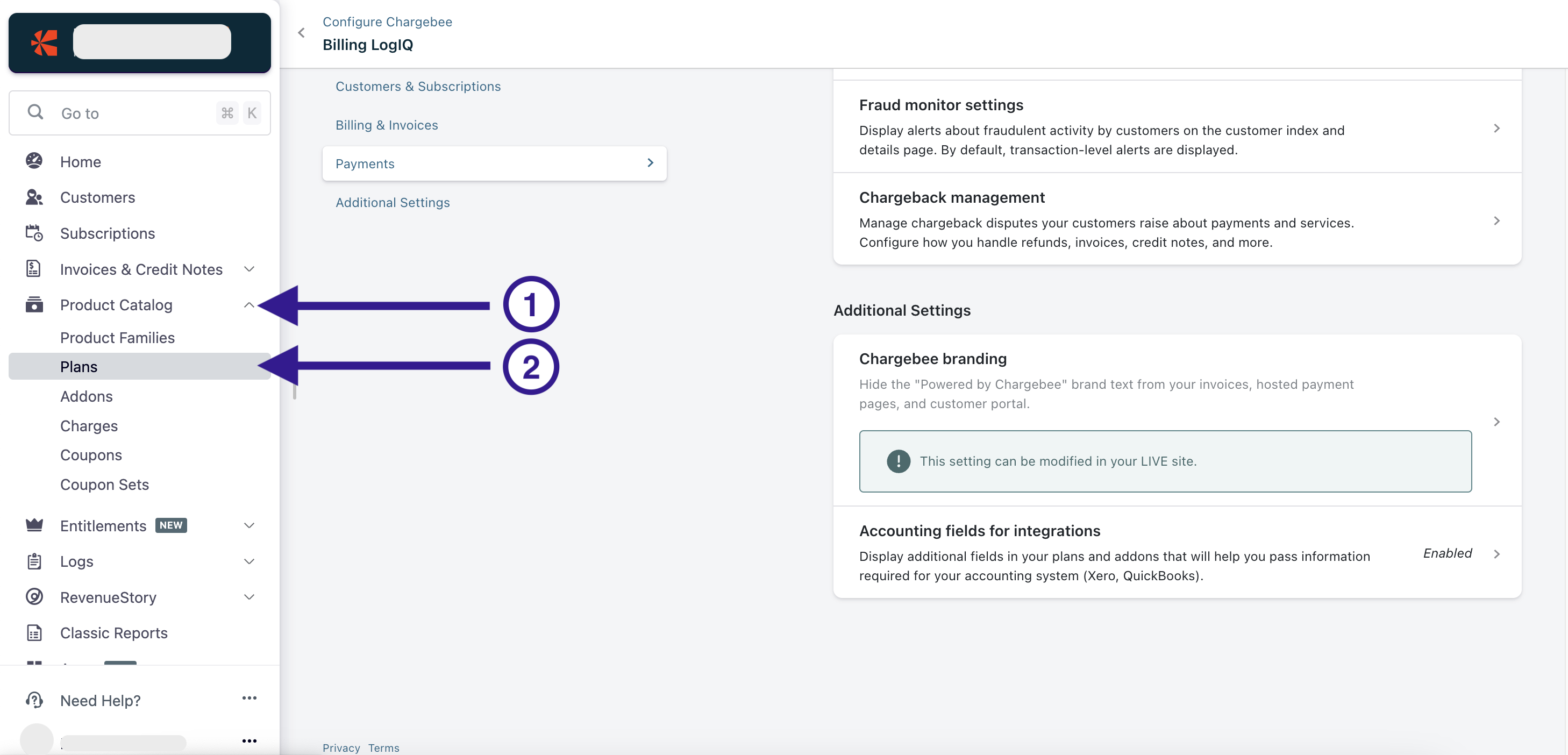Viewport: 1568px width, 755px height.
Task: Click the Chargeback management title
Action: [x=952, y=197]
